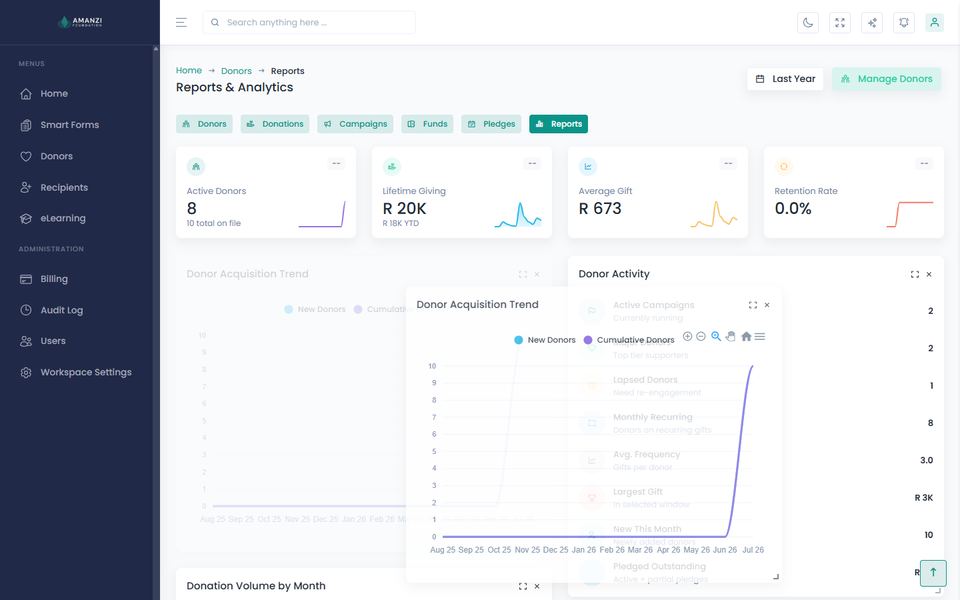Viewport: 960px width, 600px height.
Task: Click the Average Gift card icon
Action: click(588, 167)
